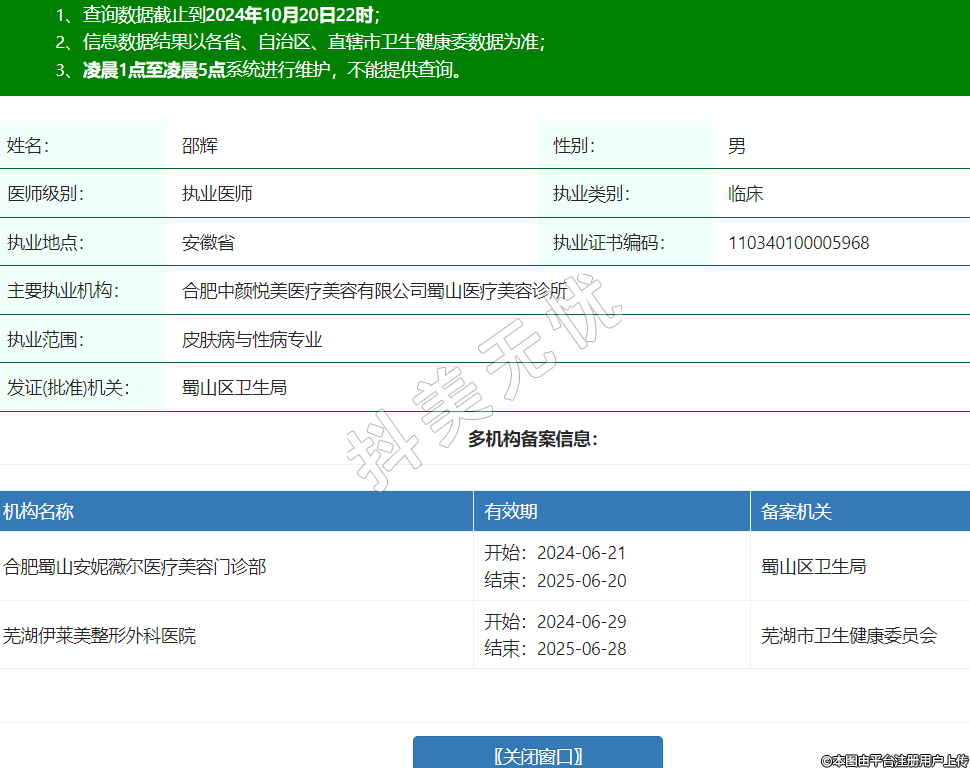Click the 备案机关 column header
The height and width of the screenshot is (768, 970).
(x=796, y=512)
